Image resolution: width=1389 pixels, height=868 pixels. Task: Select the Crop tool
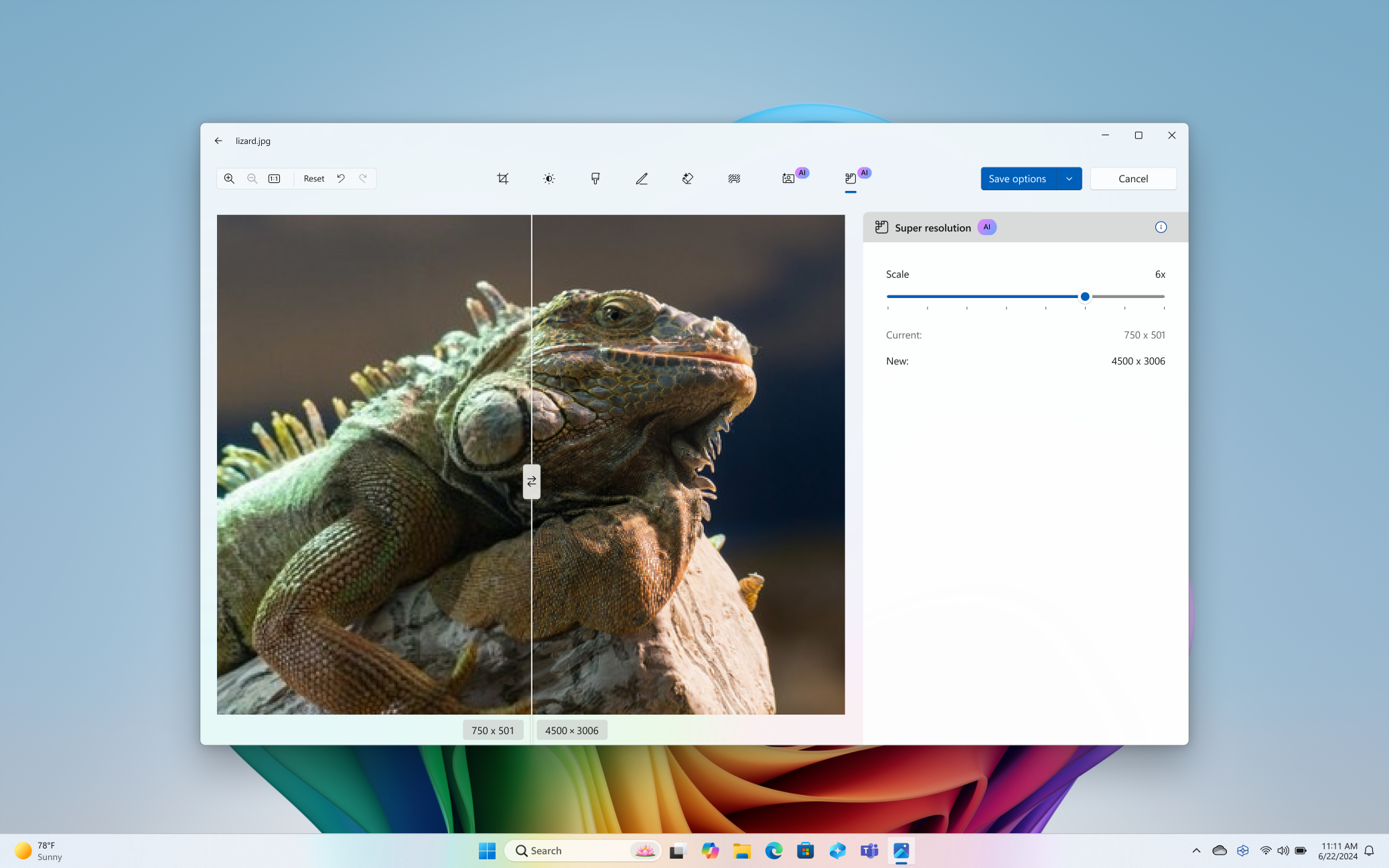503,178
